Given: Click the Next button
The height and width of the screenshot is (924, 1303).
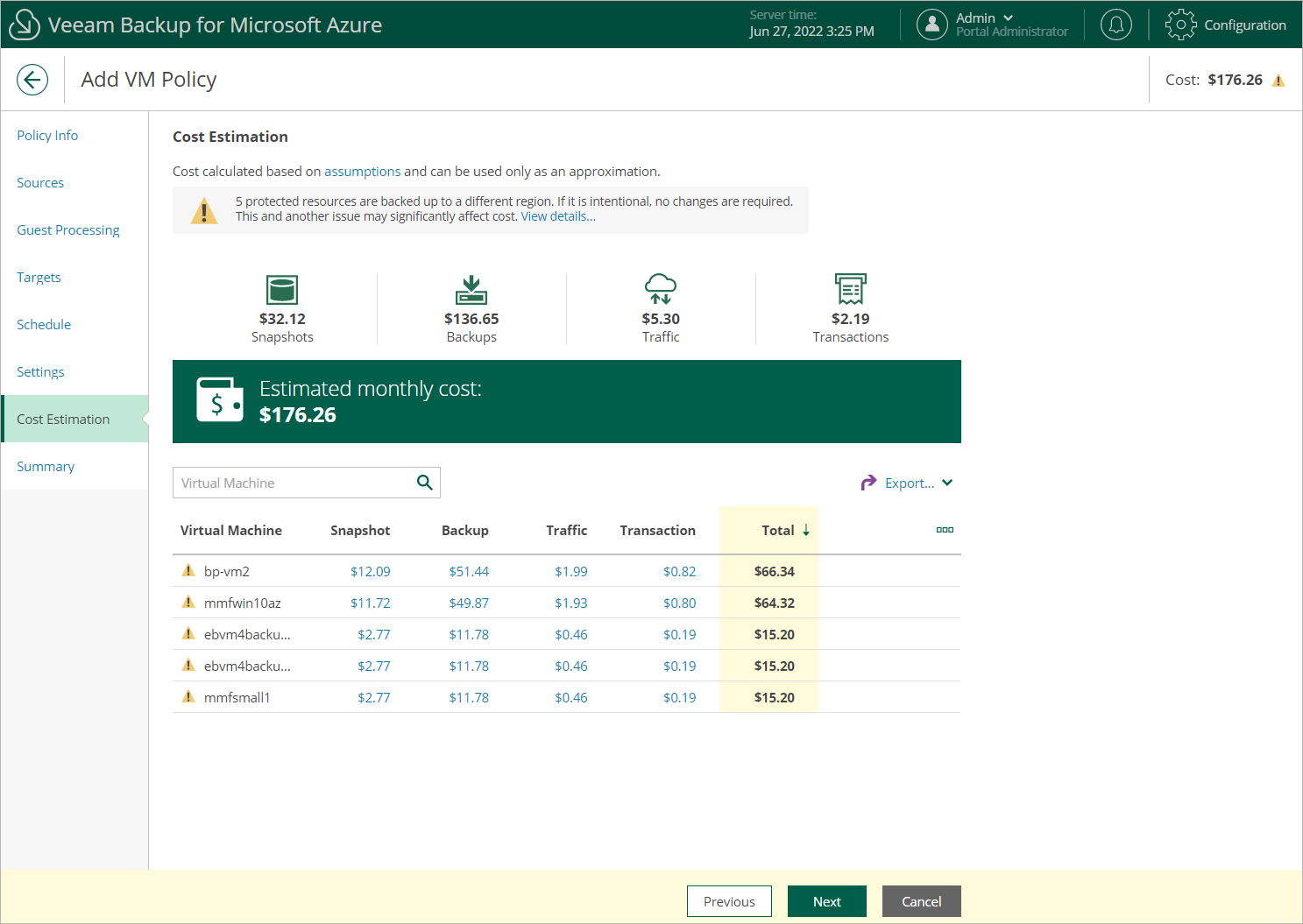Looking at the screenshot, I should coord(827,901).
